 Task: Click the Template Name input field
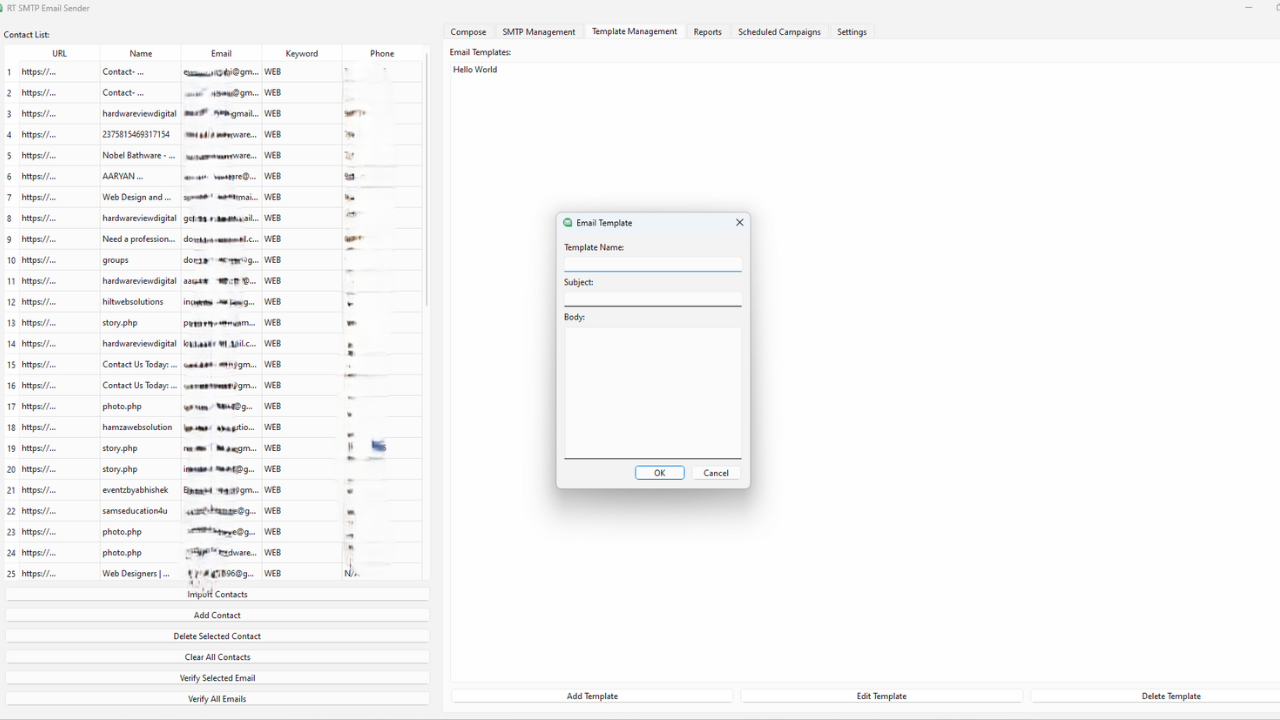pos(652,263)
